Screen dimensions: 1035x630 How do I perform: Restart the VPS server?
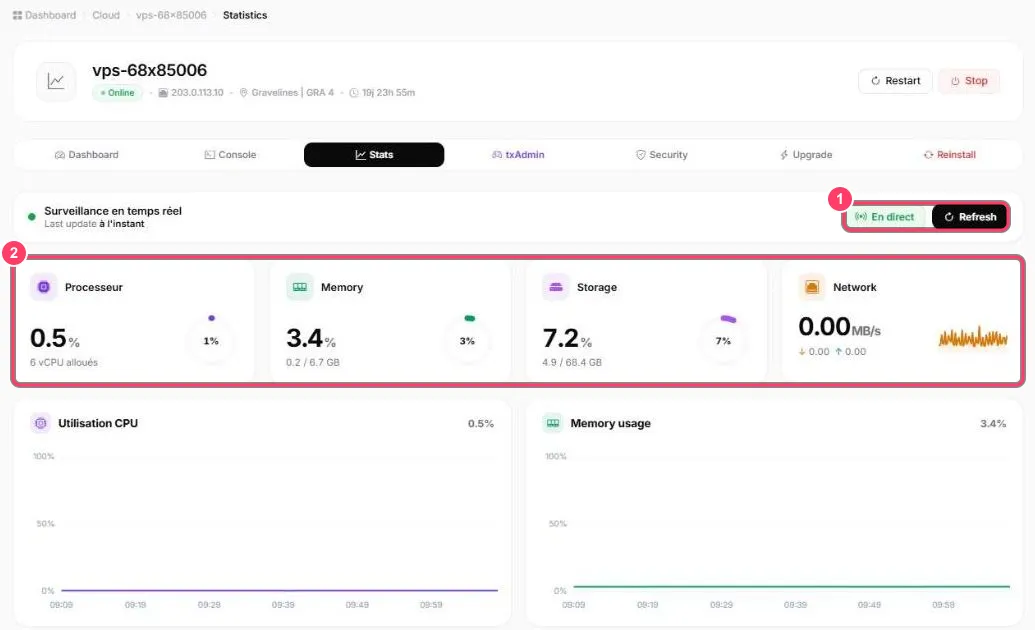895,81
